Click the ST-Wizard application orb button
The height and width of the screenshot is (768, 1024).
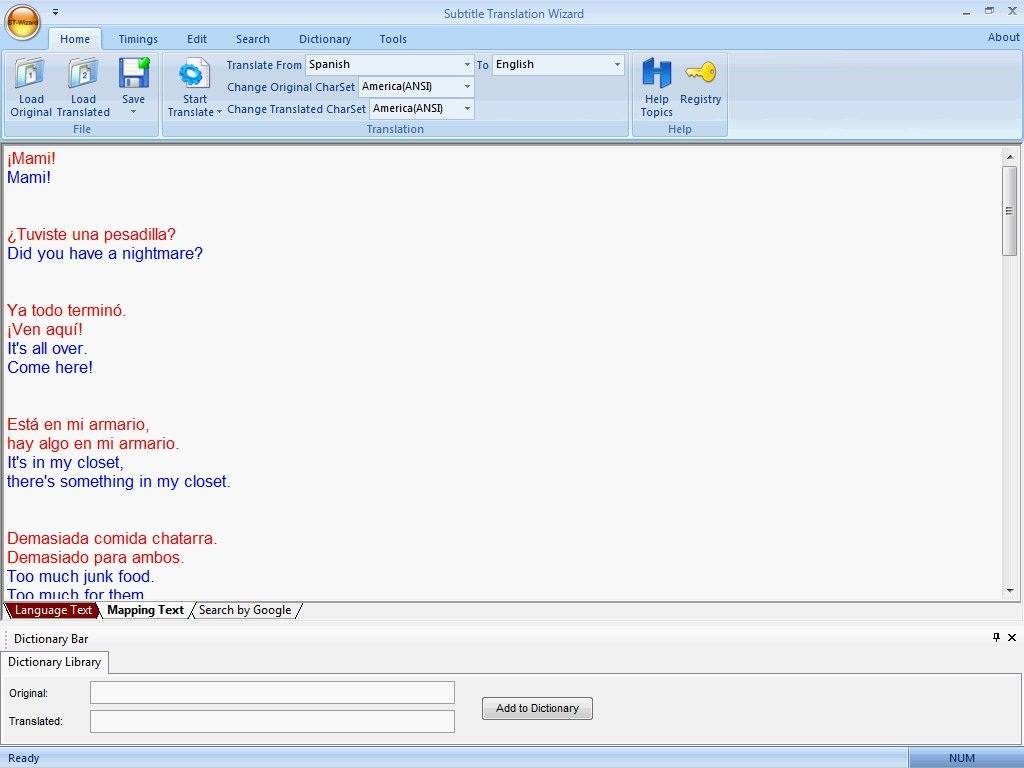(23, 22)
